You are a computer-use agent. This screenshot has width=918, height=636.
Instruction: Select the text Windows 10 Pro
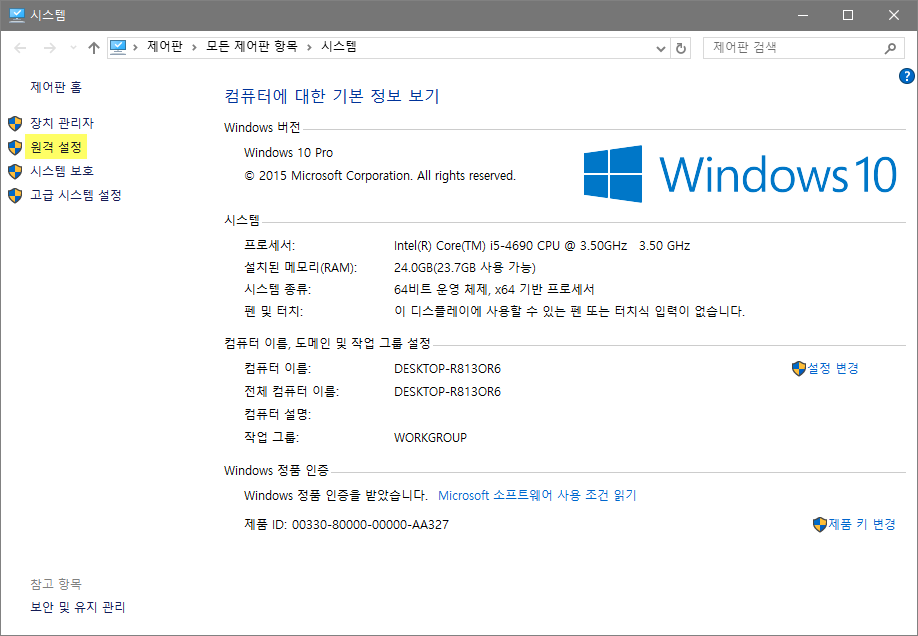(x=288, y=153)
